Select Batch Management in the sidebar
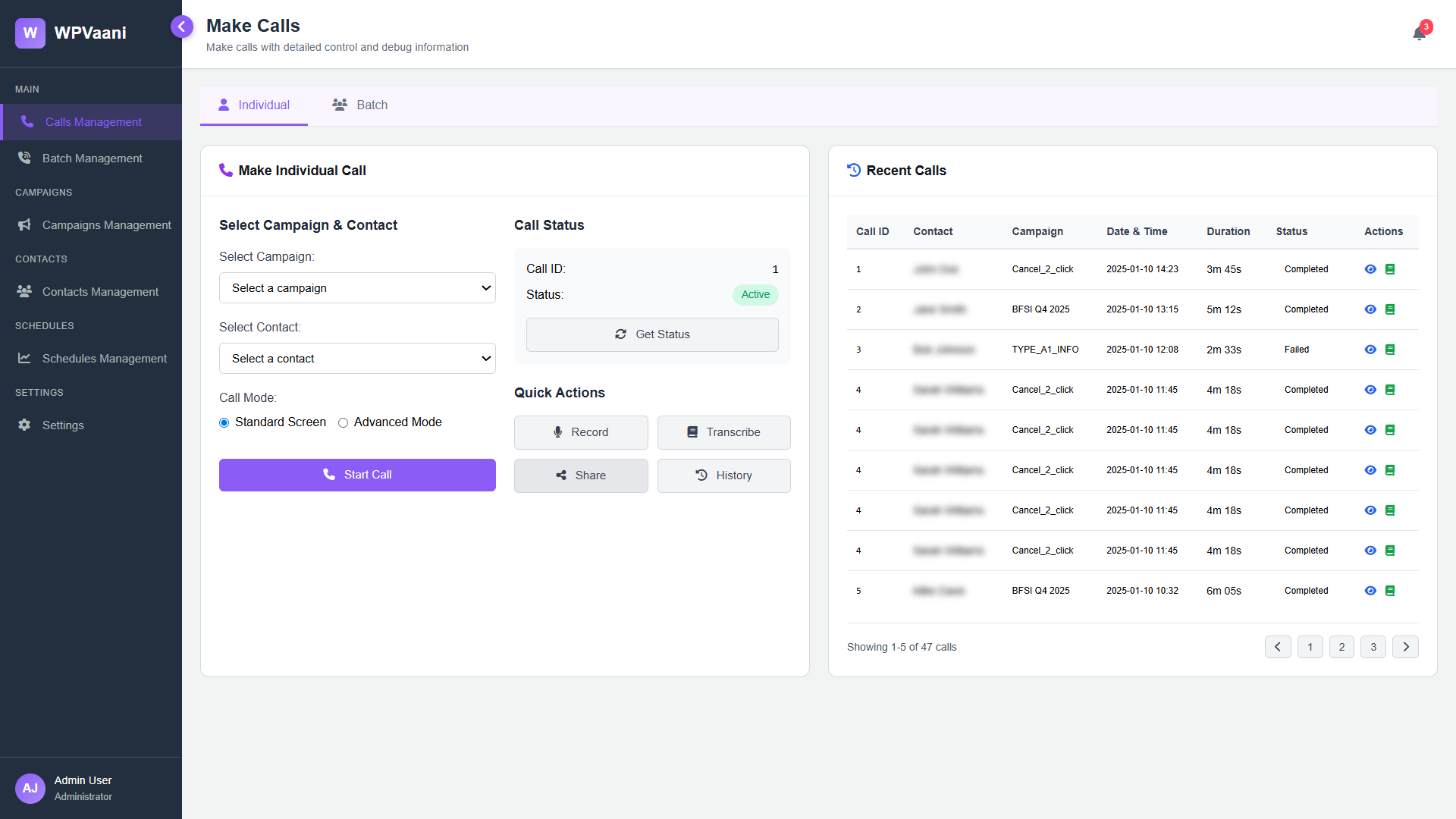 [91, 158]
